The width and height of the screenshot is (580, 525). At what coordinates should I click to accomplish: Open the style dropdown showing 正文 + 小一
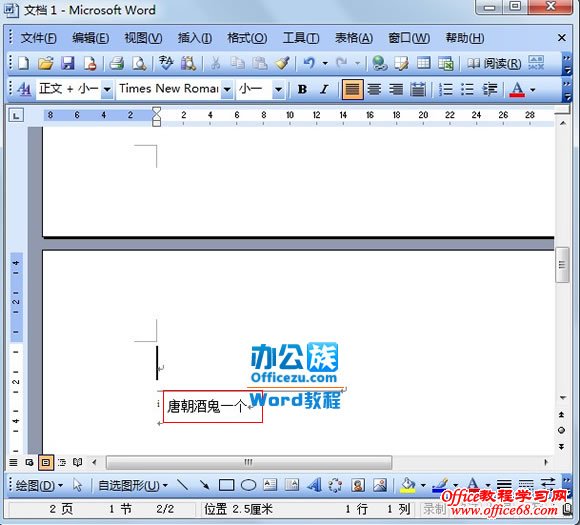point(107,89)
